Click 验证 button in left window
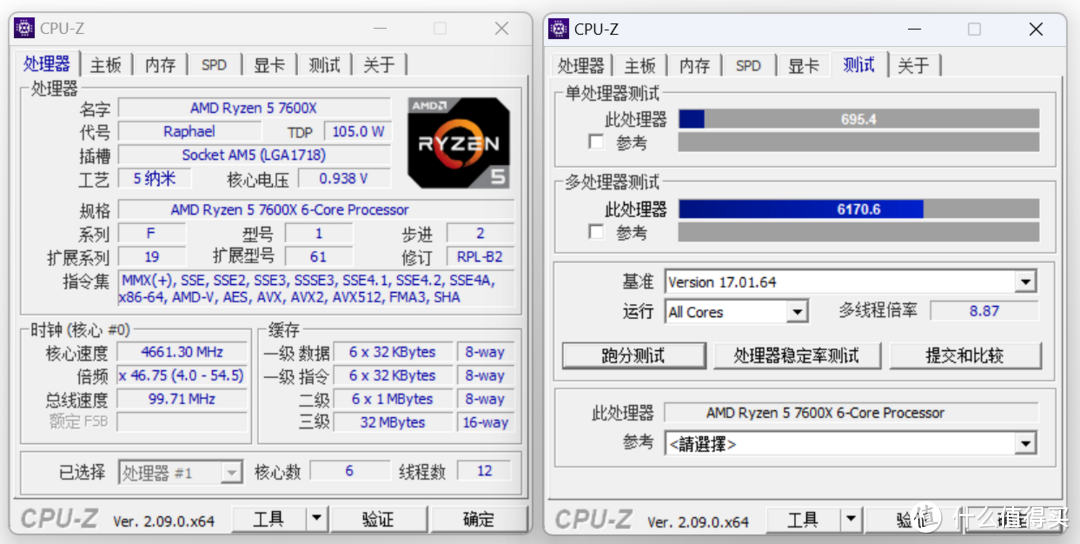The image size is (1080, 544). click(377, 519)
